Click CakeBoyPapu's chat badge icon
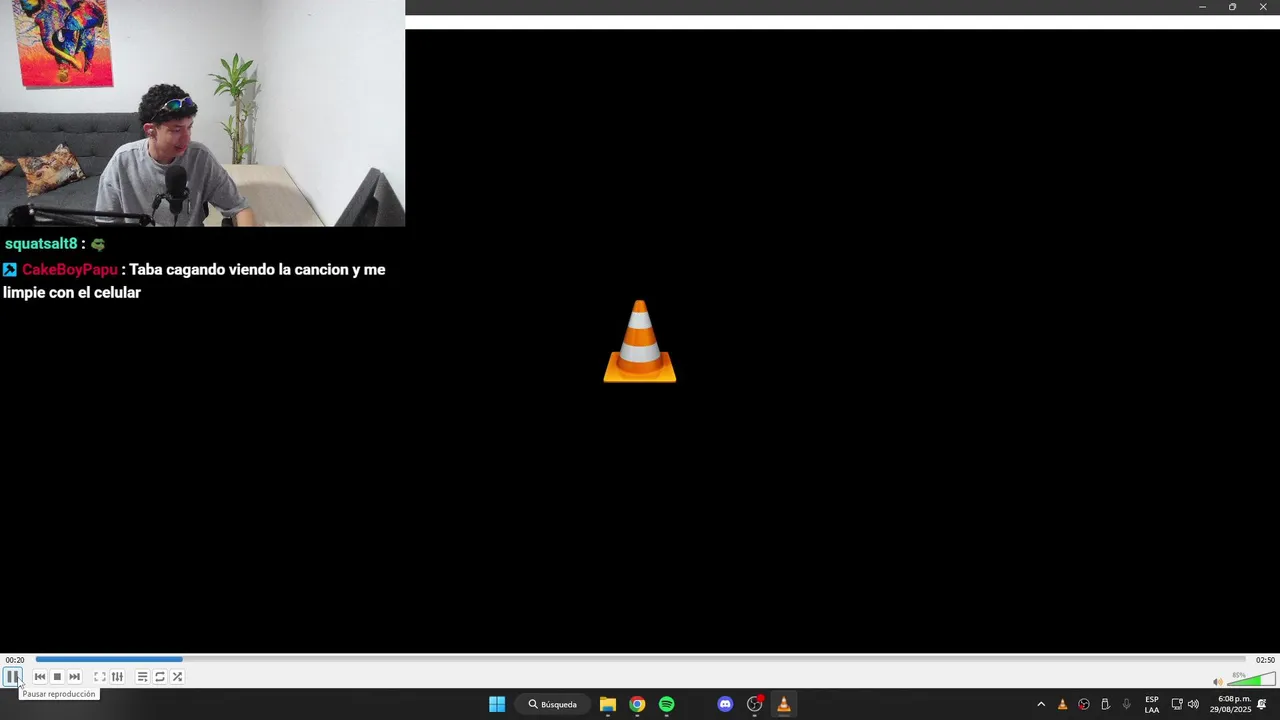 [x=10, y=270]
